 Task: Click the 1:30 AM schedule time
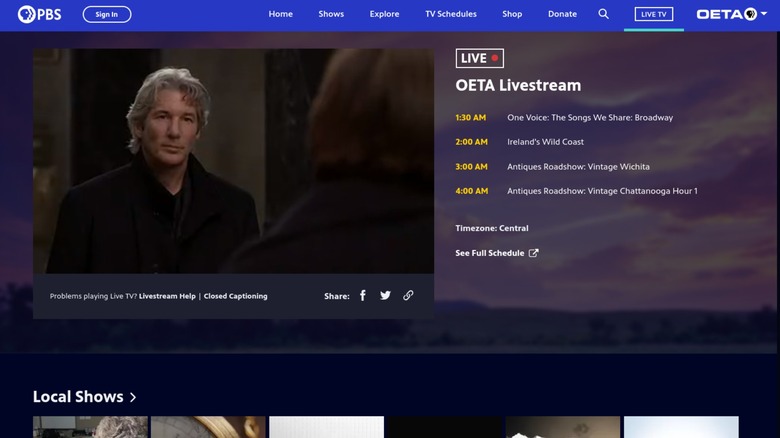471,117
